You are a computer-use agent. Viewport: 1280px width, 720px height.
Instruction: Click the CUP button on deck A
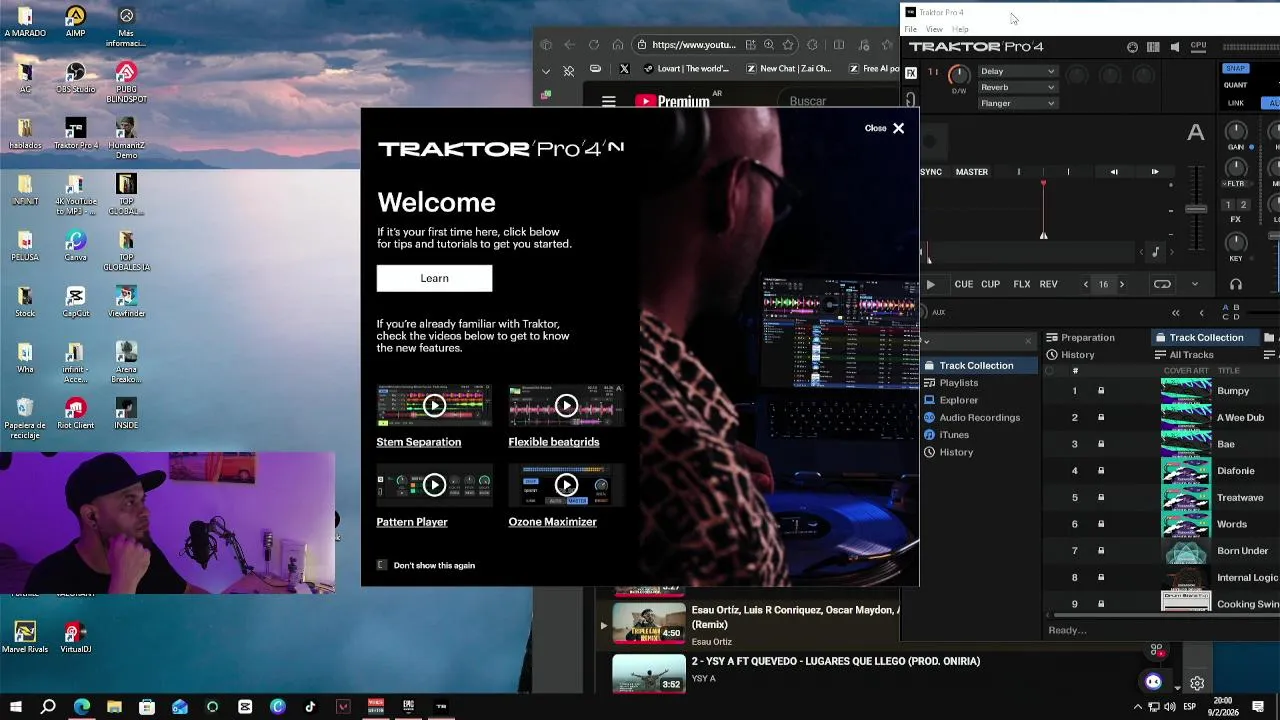click(x=990, y=284)
